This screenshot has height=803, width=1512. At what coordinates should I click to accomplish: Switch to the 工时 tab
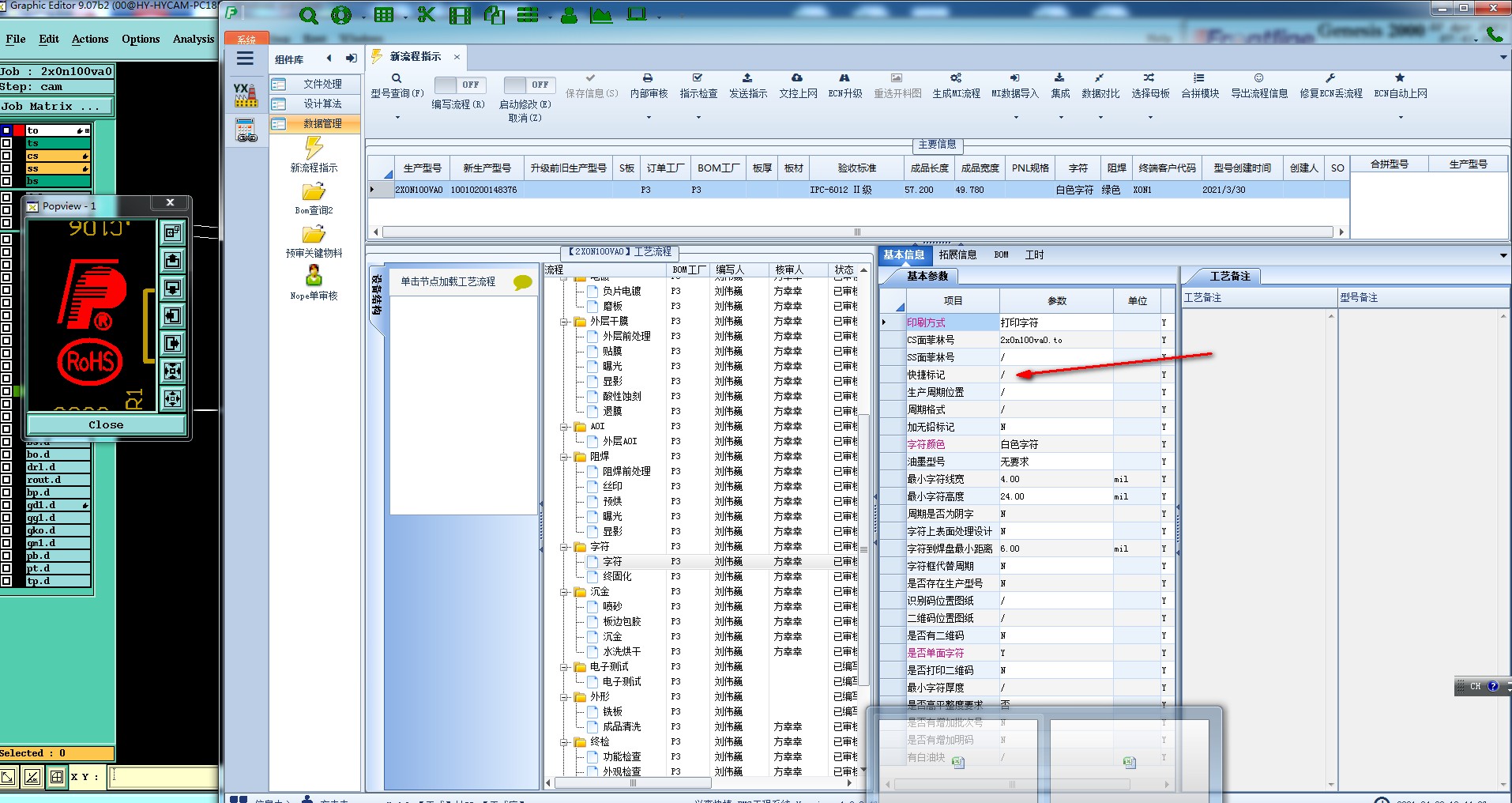(x=1034, y=254)
